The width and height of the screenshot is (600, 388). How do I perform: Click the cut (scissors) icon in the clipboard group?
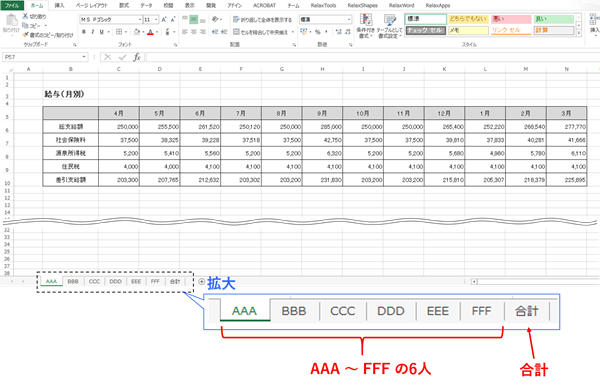pyautogui.click(x=26, y=16)
